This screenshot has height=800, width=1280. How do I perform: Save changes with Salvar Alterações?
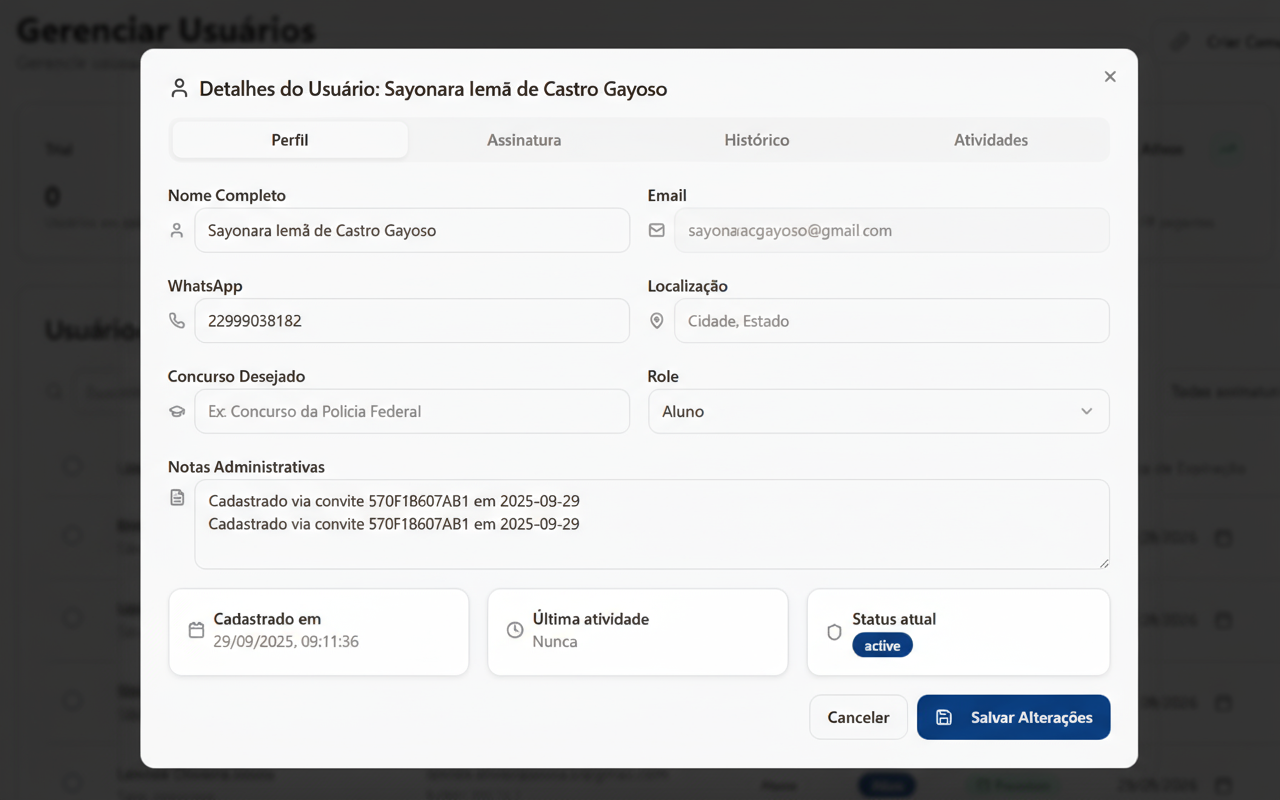[x=1013, y=718]
